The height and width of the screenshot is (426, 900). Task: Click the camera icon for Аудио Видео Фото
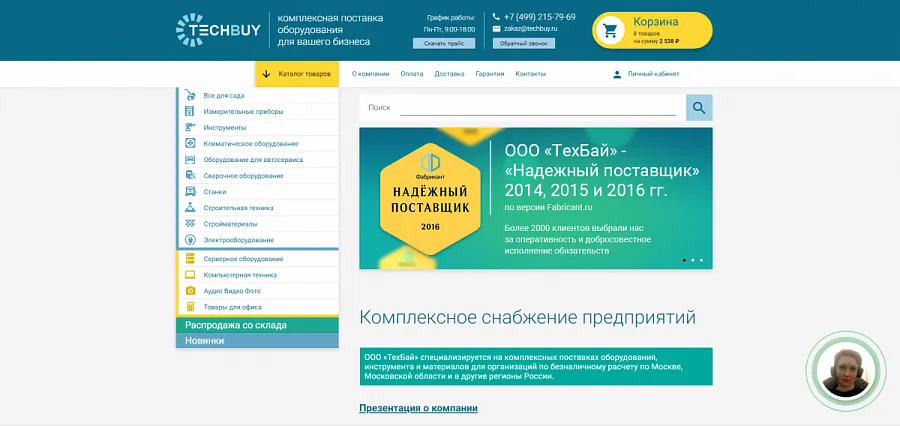coord(191,291)
